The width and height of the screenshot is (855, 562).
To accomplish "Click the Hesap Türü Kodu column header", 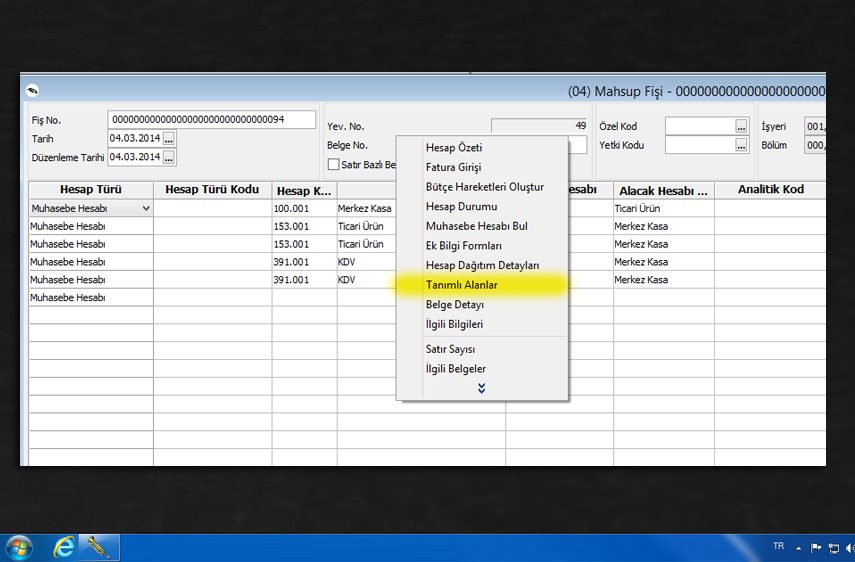I will (x=212, y=190).
